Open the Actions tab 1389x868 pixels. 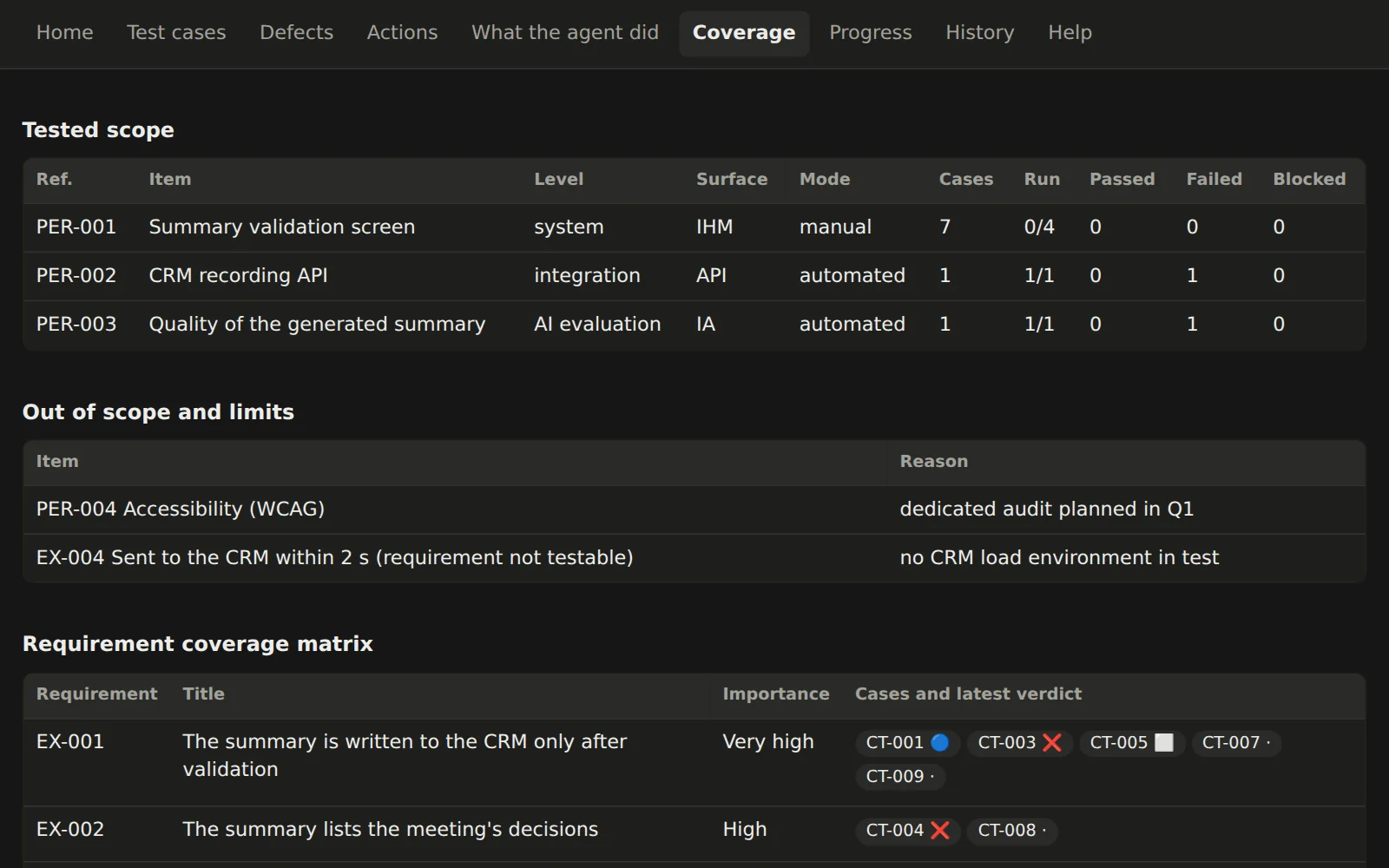pos(402,33)
